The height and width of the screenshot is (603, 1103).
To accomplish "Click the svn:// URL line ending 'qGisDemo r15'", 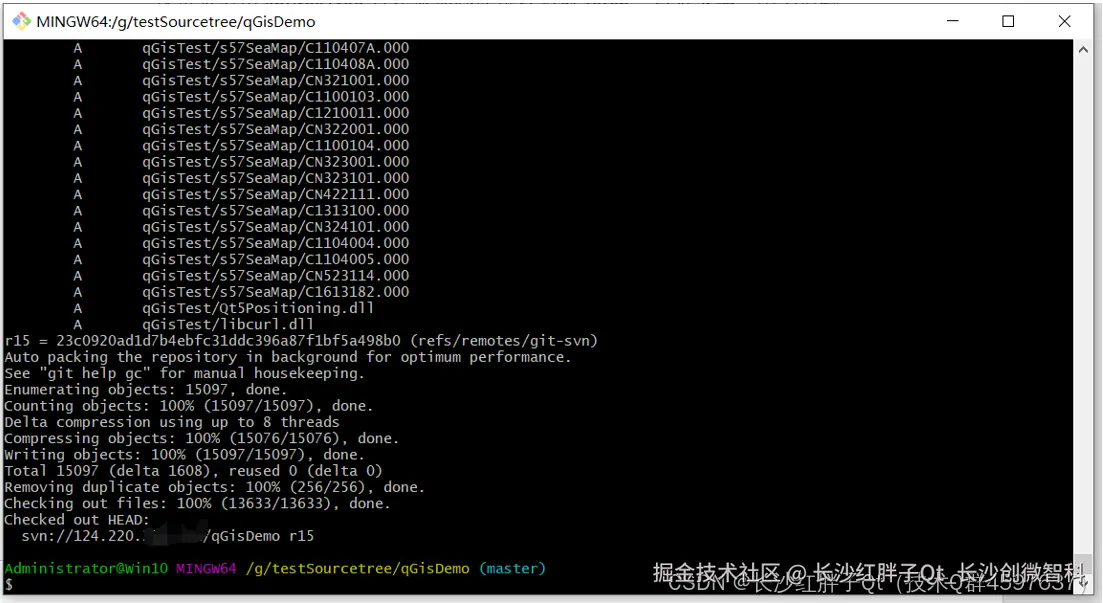I will (167, 535).
